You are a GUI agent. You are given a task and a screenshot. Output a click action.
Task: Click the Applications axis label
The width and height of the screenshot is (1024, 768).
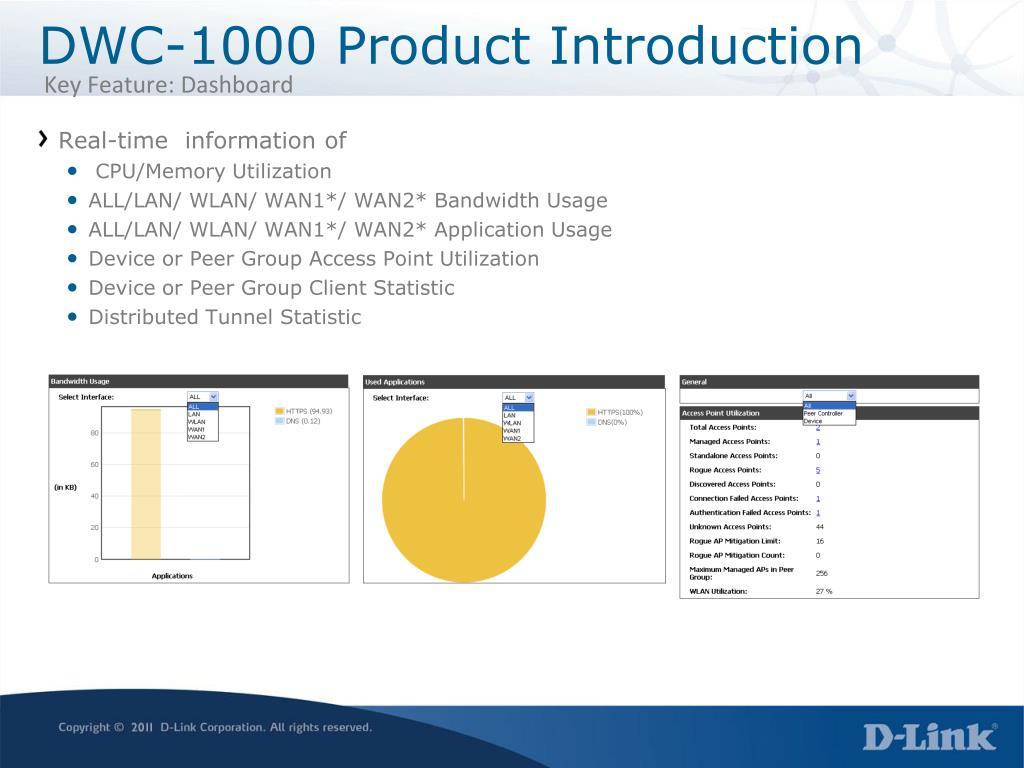(172, 576)
